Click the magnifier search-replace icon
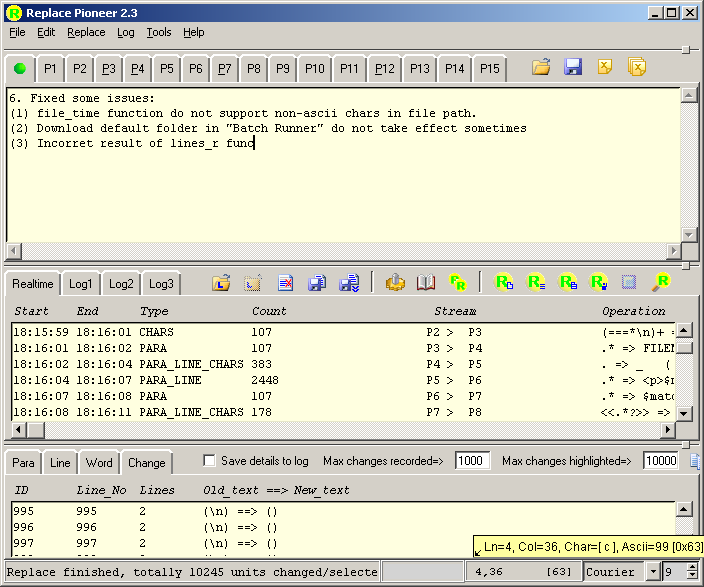 click(x=661, y=283)
